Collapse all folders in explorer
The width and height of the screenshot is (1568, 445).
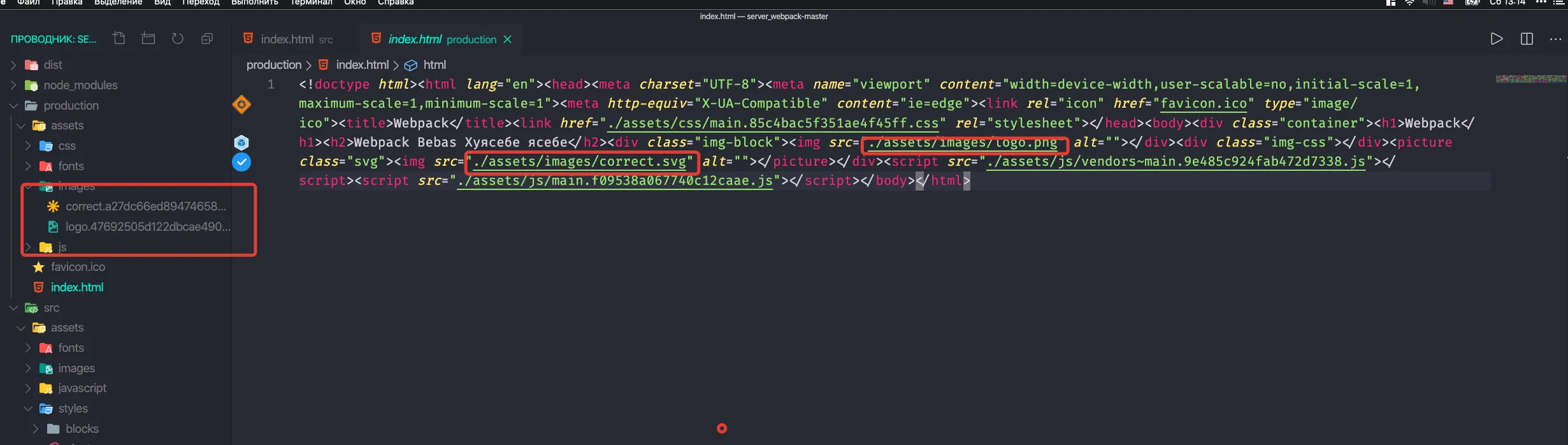207,39
